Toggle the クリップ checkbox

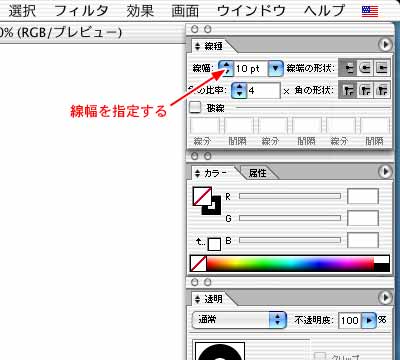click(x=321, y=356)
